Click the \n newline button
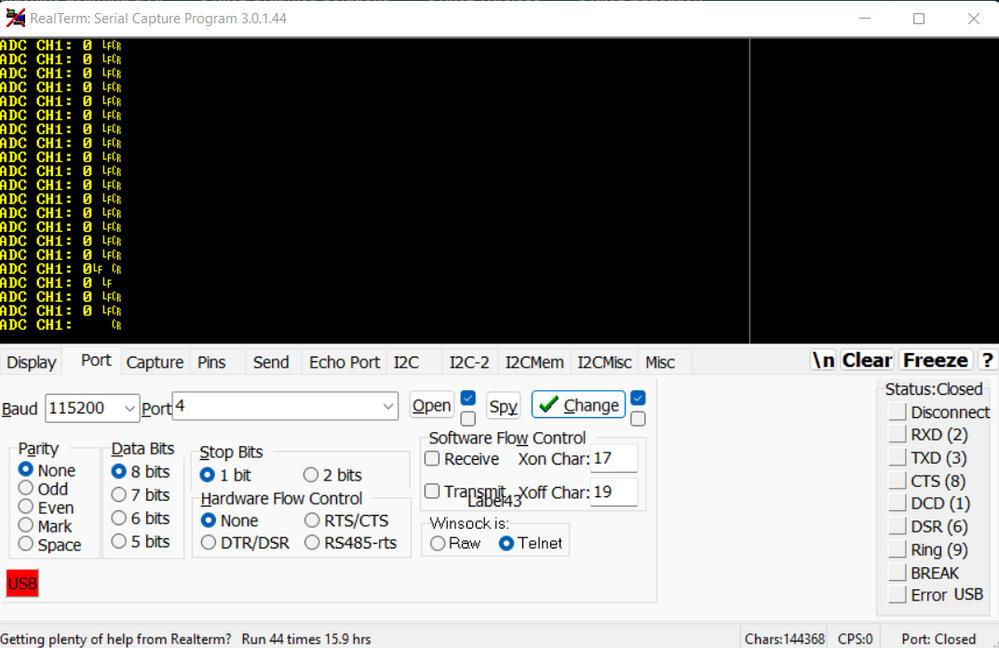Image resolution: width=999 pixels, height=648 pixels. point(823,360)
